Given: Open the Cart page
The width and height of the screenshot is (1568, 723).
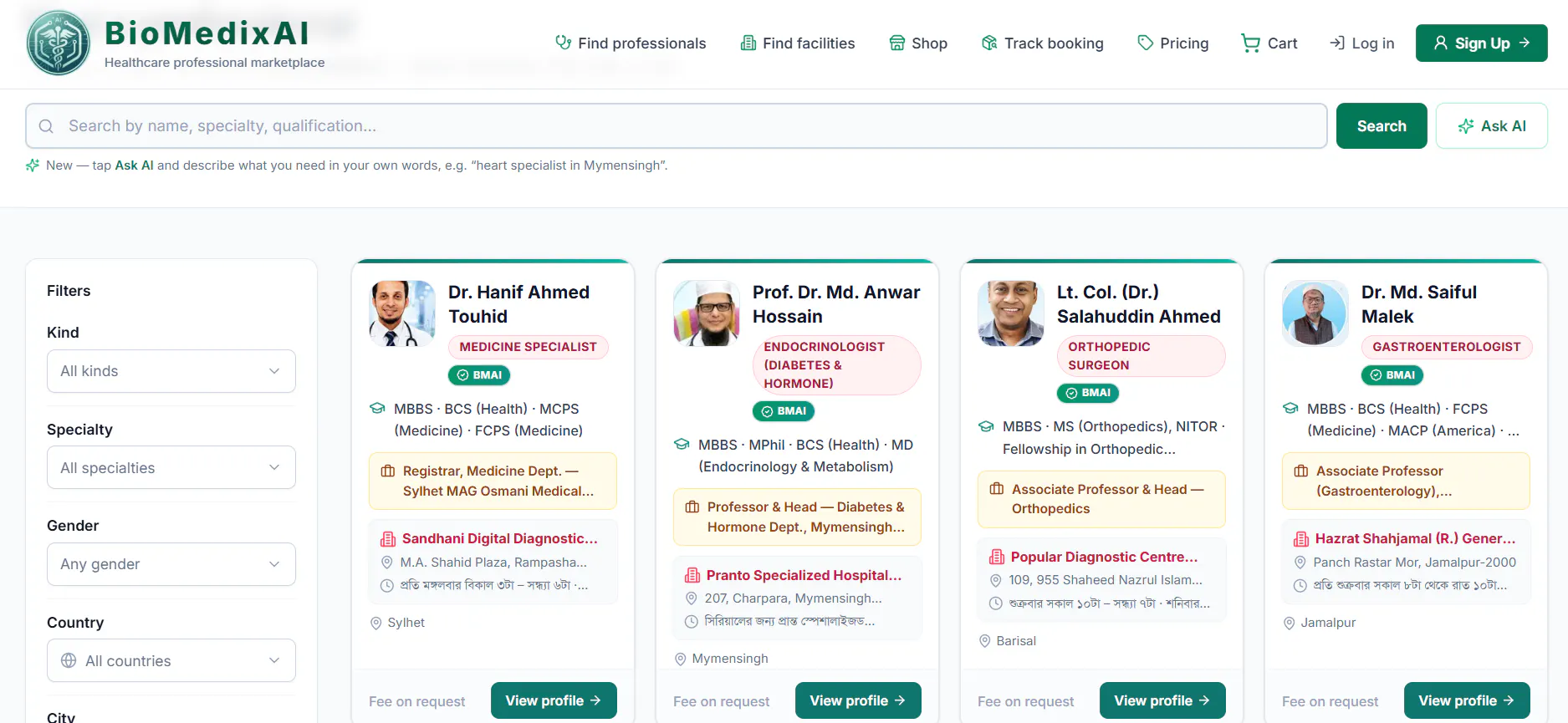Looking at the screenshot, I should pyautogui.click(x=1269, y=43).
